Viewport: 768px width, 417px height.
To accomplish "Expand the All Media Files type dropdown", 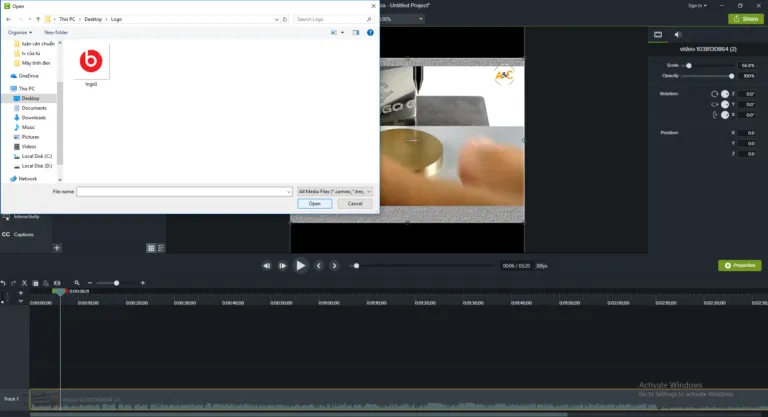I will click(x=335, y=190).
